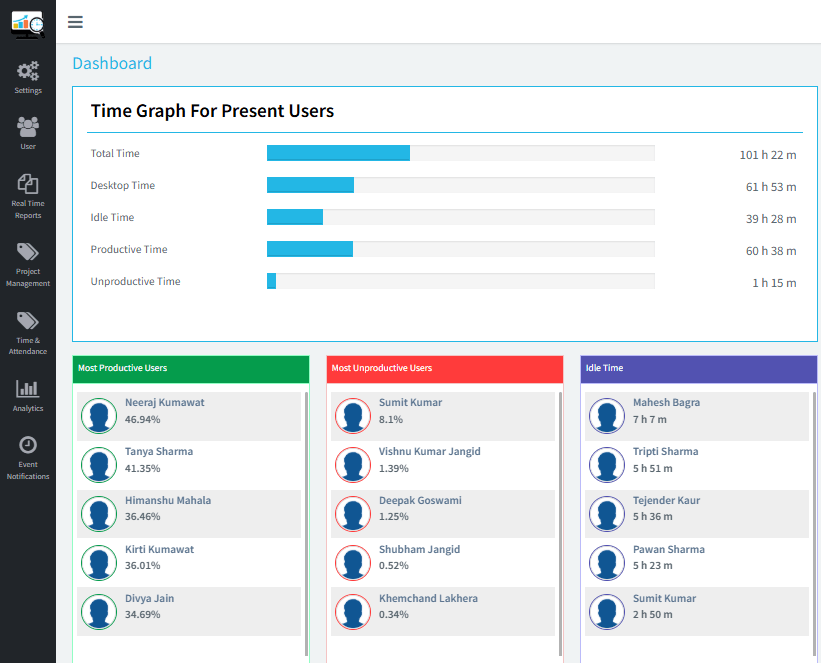
Task: Open Project Management tag icon
Action: pos(28,252)
